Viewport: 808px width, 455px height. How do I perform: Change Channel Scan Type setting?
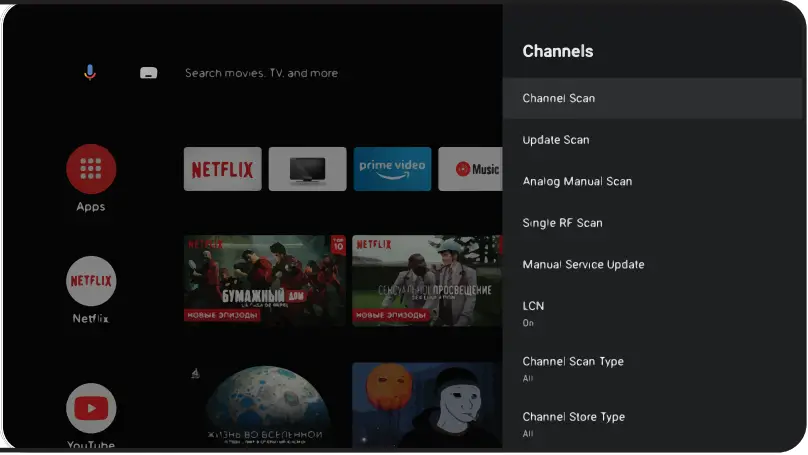pyautogui.click(x=653, y=369)
